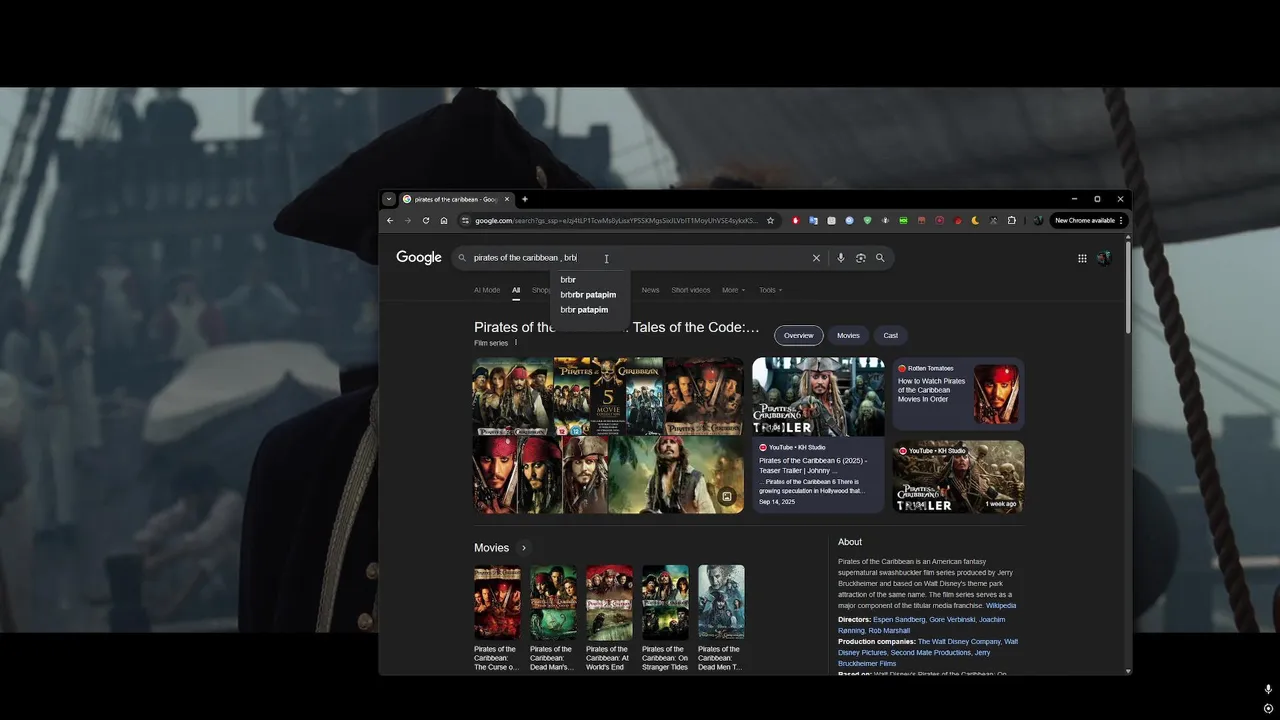This screenshot has height=720, width=1280.
Task: Open the Wikipedia link in About
Action: click(x=1001, y=605)
